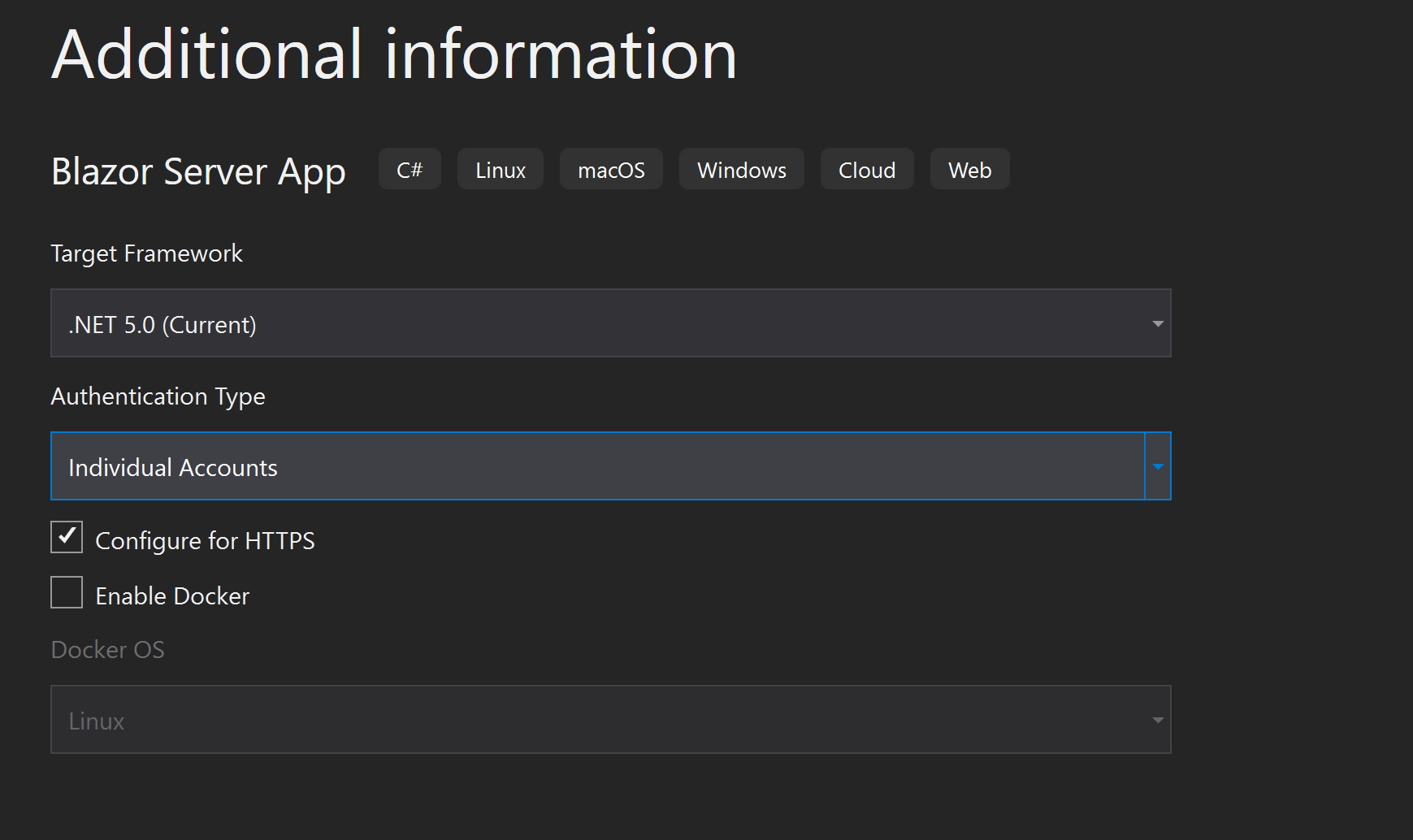Click the Web tag badge
1413x840 pixels.
tap(970, 169)
